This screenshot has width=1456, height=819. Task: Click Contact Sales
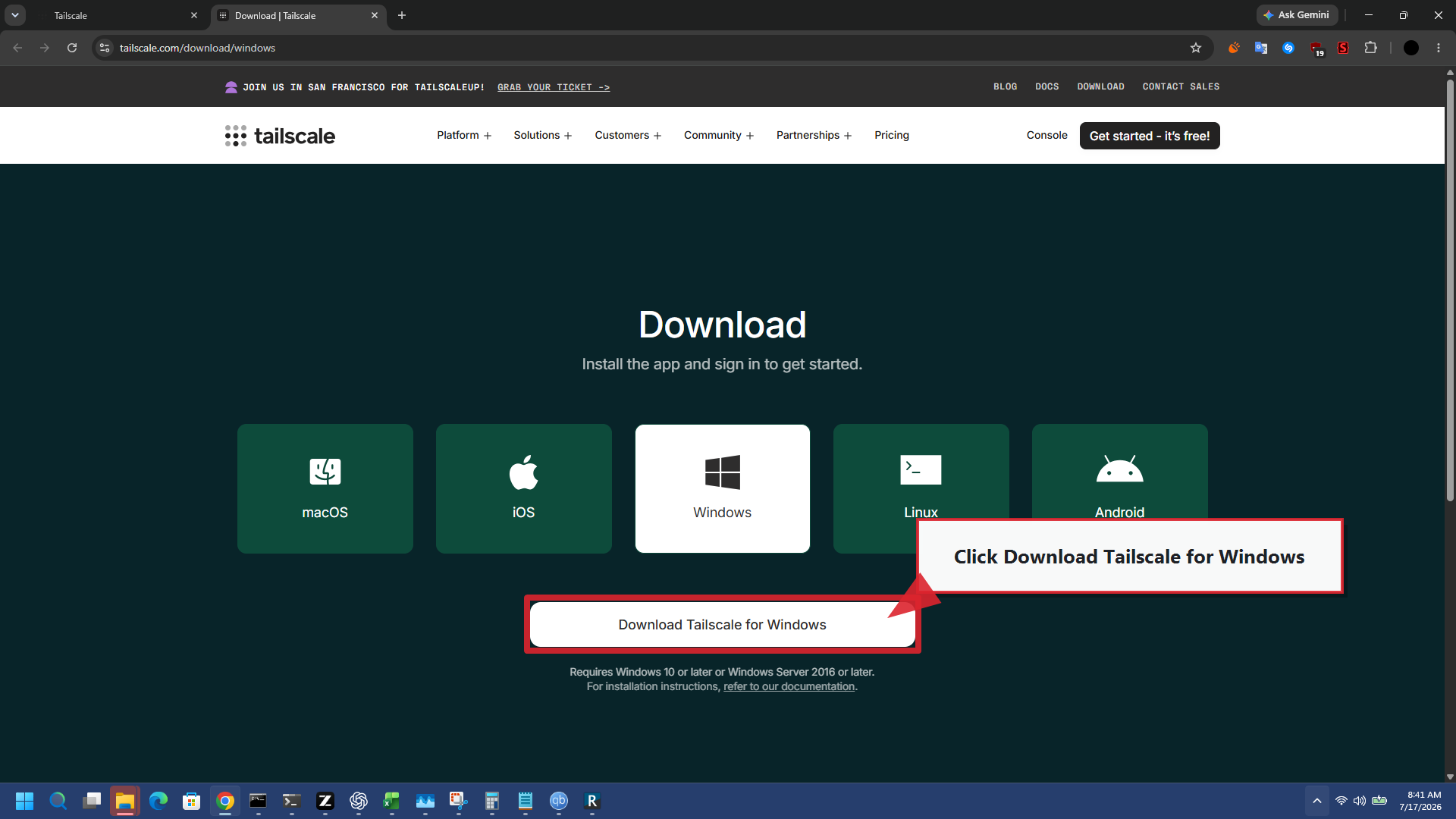coord(1181,86)
